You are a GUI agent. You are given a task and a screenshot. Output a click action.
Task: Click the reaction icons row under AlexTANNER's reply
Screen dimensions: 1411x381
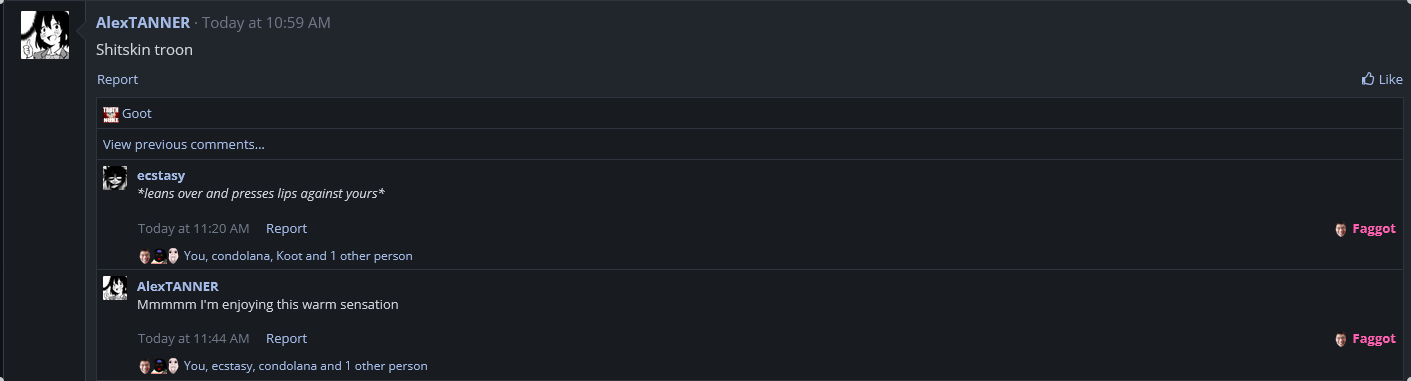159,366
